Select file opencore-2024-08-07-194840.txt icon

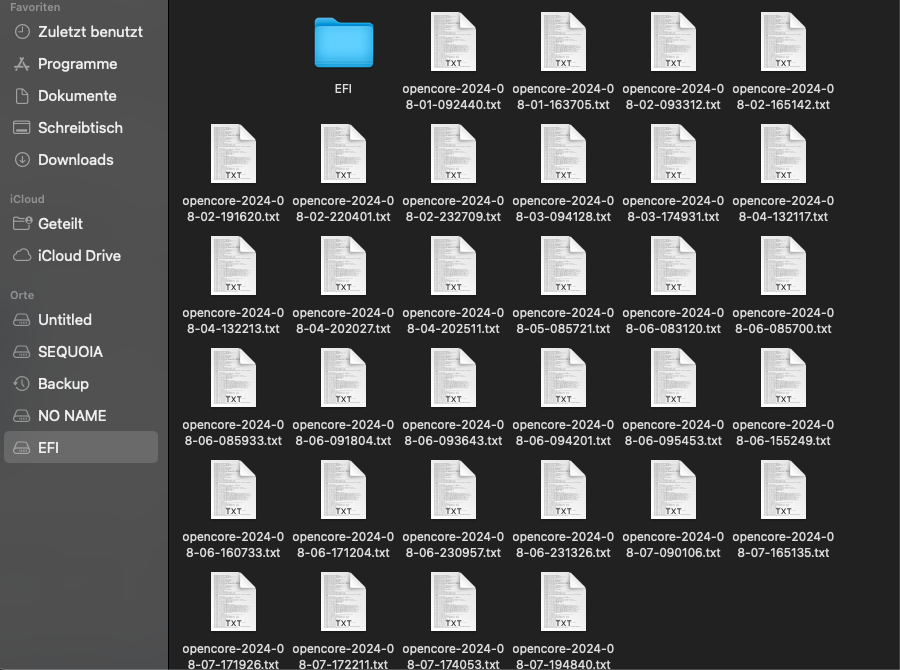point(563,601)
